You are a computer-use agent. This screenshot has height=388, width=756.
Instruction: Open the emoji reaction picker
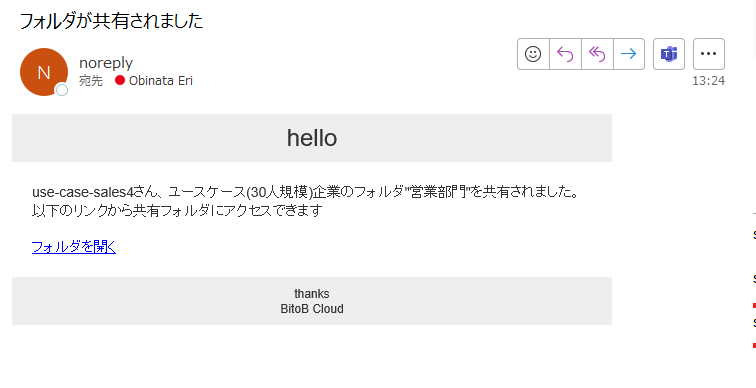click(x=533, y=54)
